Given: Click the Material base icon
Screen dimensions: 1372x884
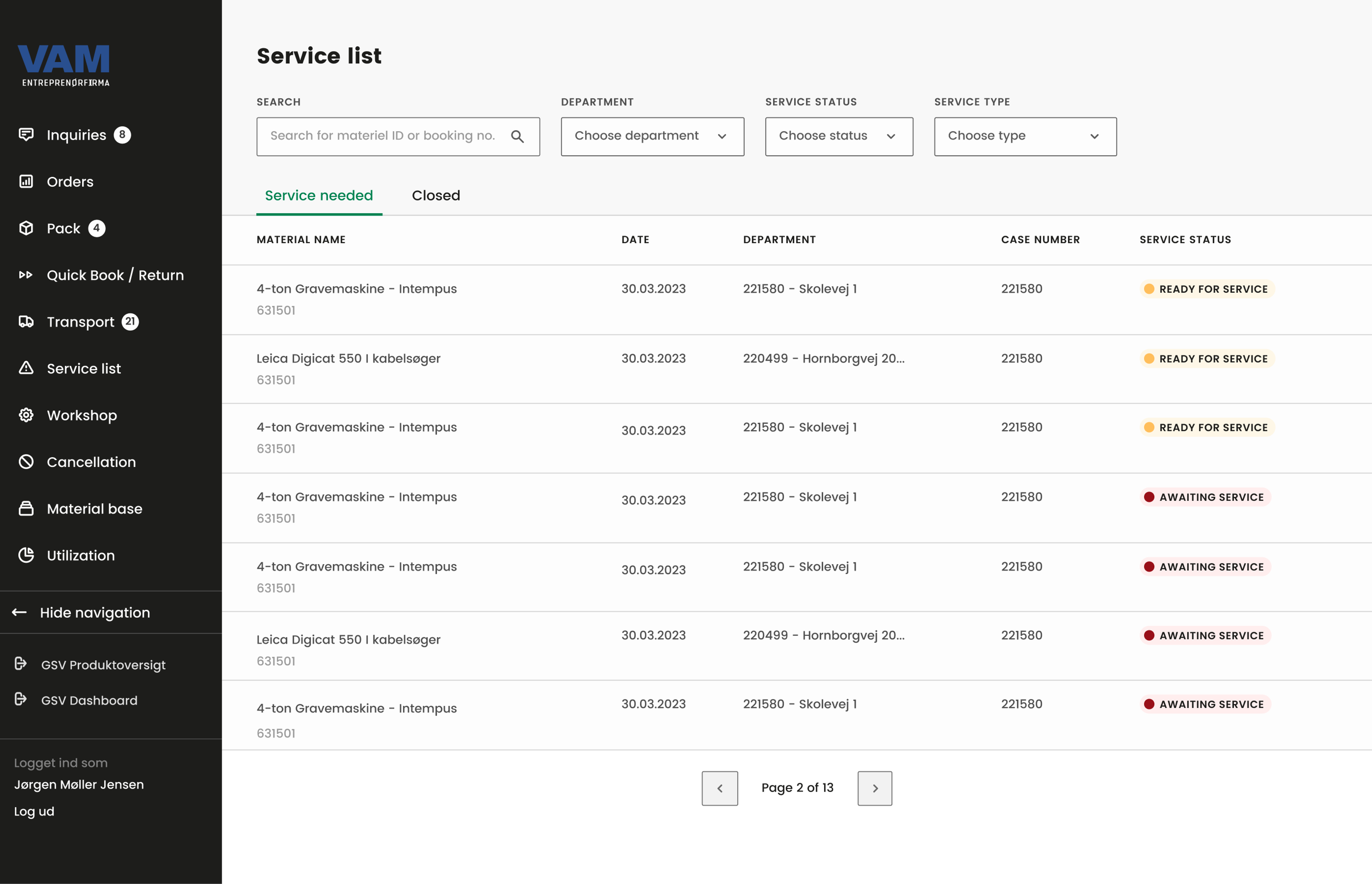Looking at the screenshot, I should pos(26,508).
